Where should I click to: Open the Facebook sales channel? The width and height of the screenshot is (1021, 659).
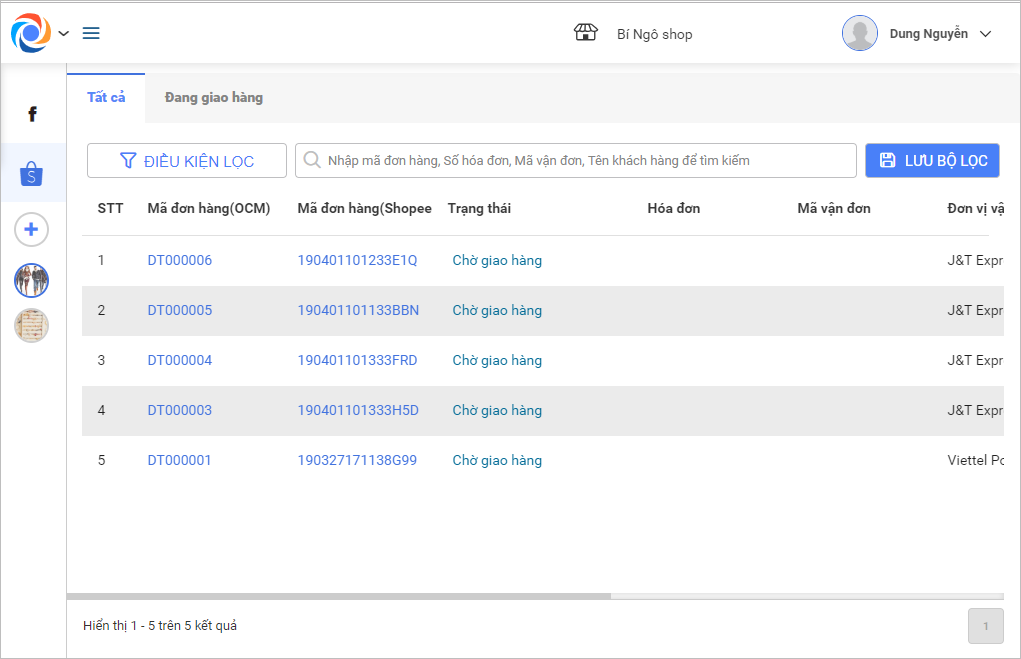(31, 113)
